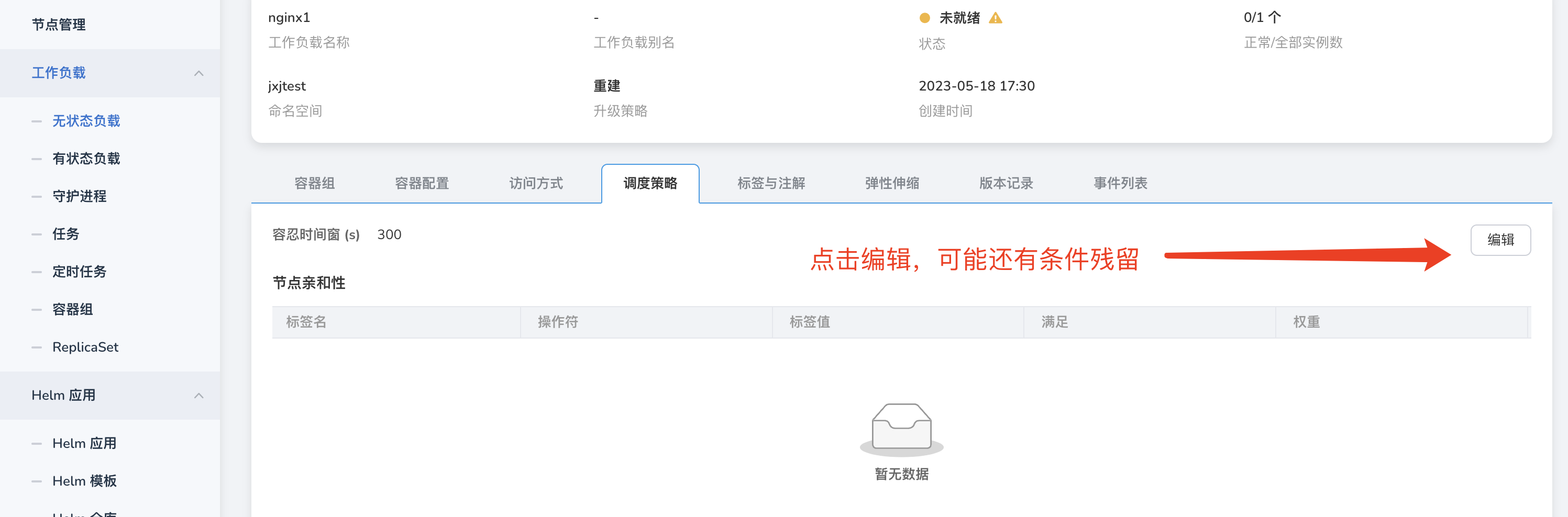The width and height of the screenshot is (1568, 517).
Task: Collapse the Helm 应用 section chevron
Action: point(198,396)
